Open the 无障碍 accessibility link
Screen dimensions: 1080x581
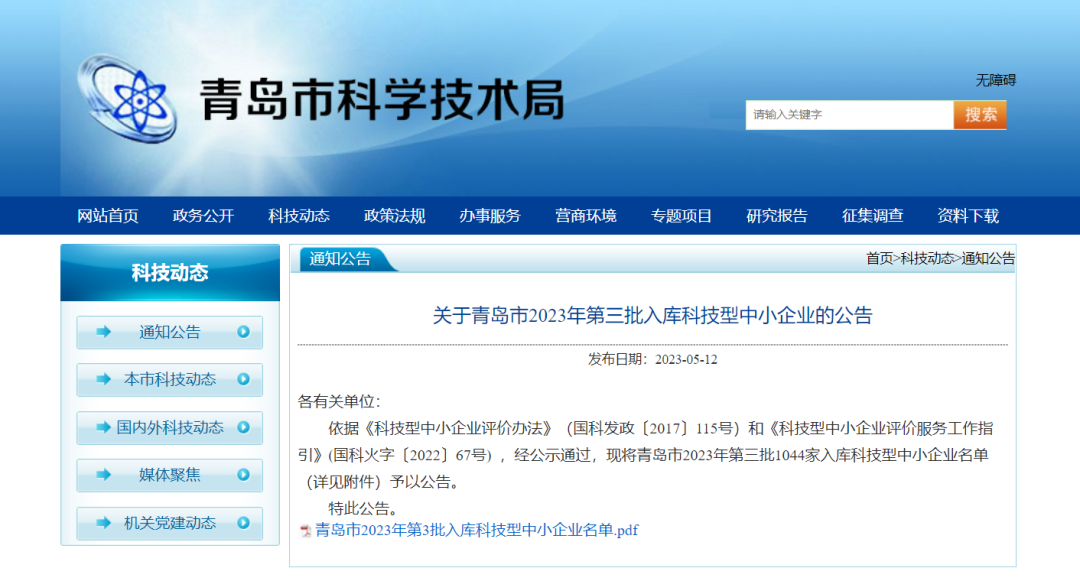tap(995, 80)
